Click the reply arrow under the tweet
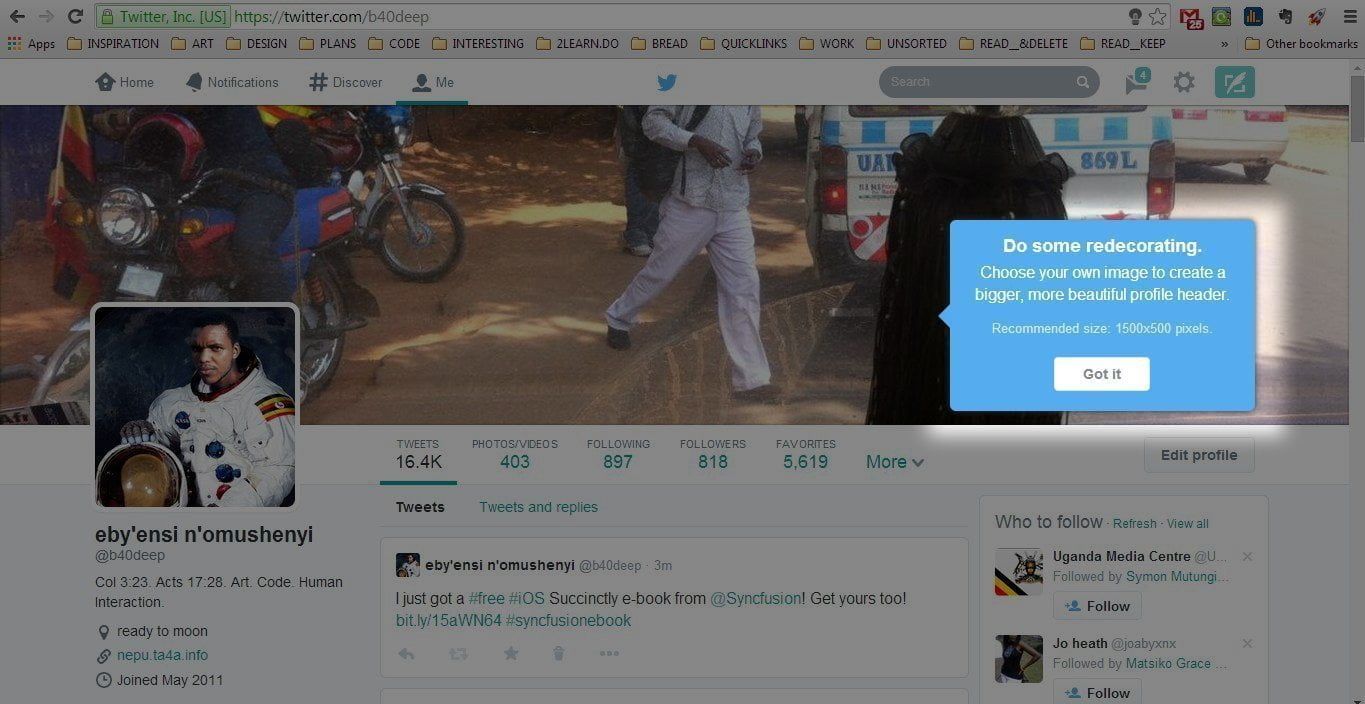The height and width of the screenshot is (704, 1365). coord(406,654)
